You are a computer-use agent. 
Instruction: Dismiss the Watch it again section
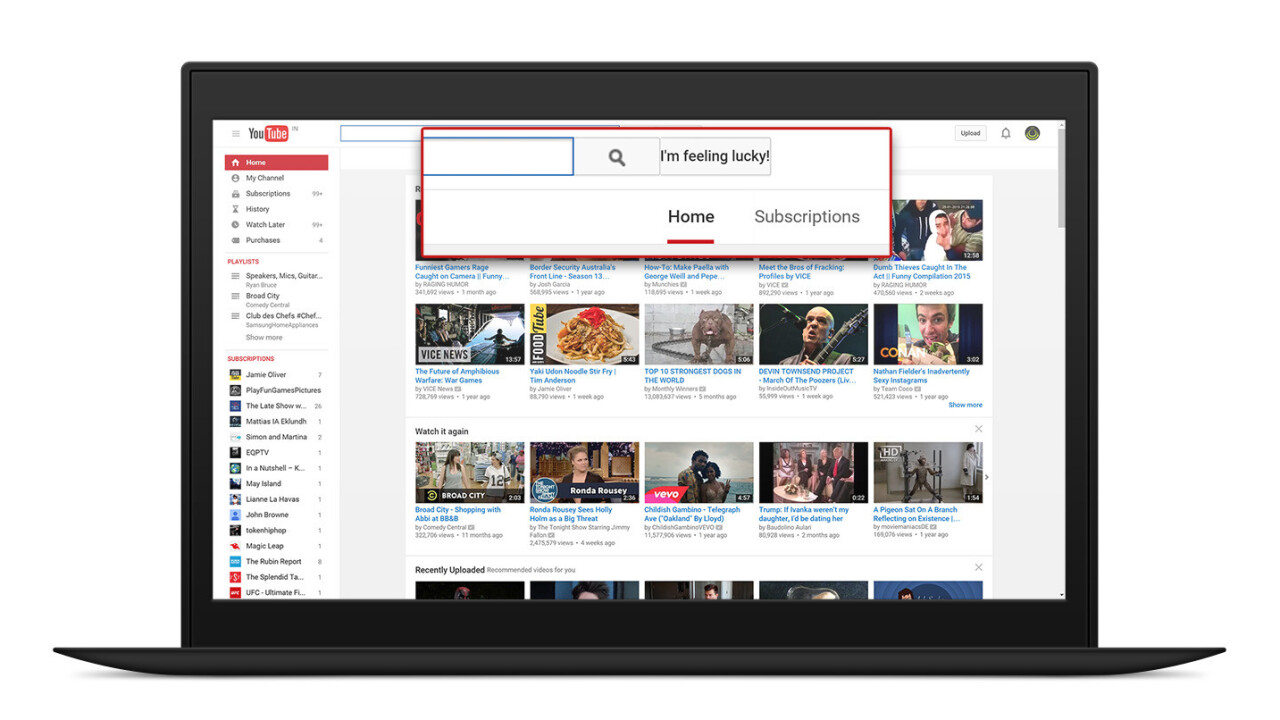[x=978, y=429]
